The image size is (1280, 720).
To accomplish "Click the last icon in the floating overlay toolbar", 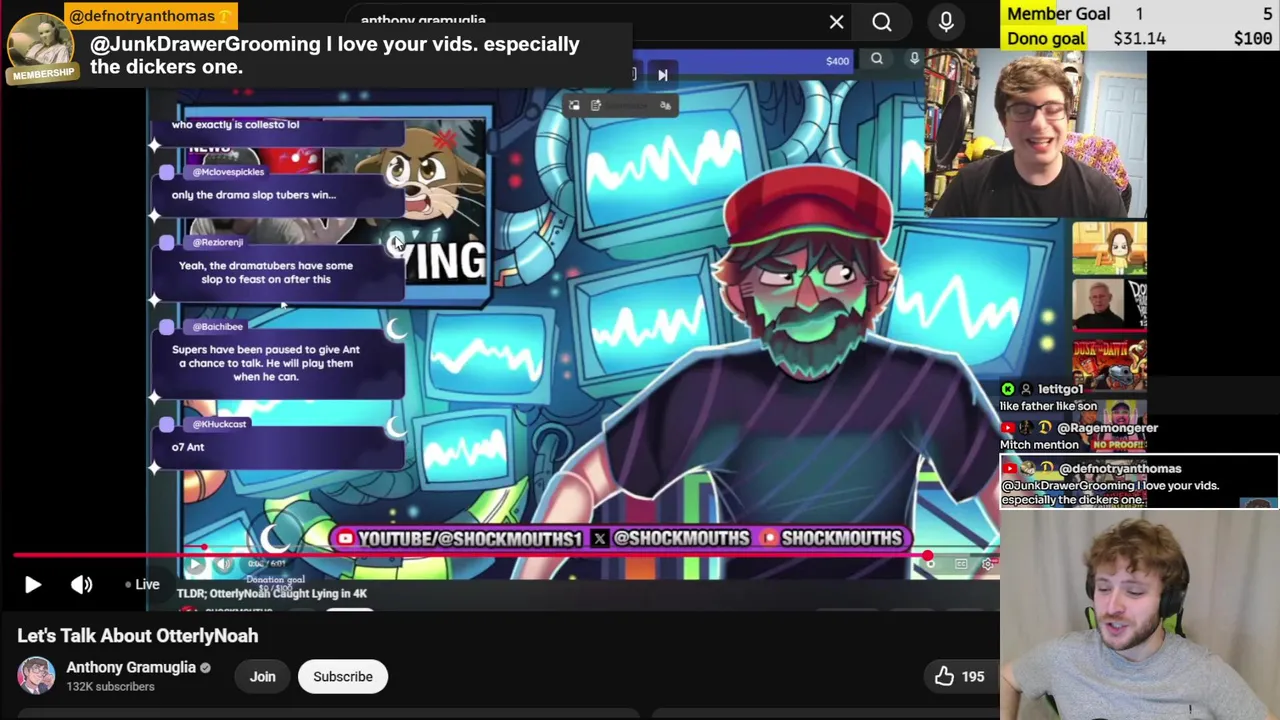I will (x=665, y=105).
